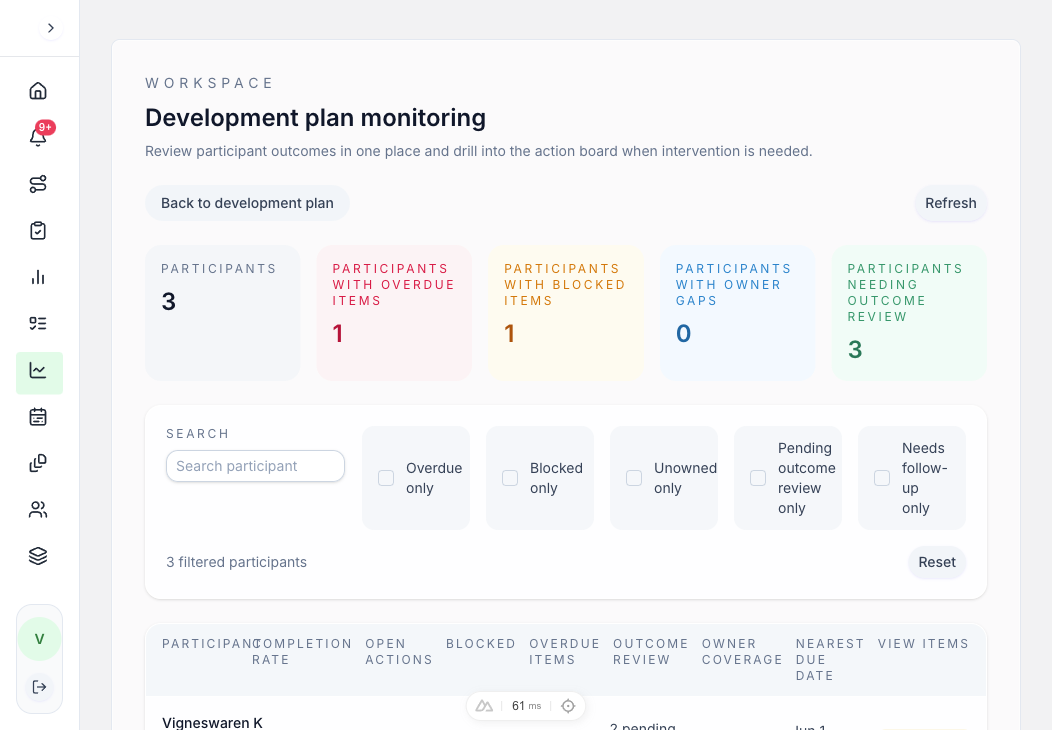Click the Outcome Review column header
This screenshot has width=1052, height=730.
(x=650, y=651)
